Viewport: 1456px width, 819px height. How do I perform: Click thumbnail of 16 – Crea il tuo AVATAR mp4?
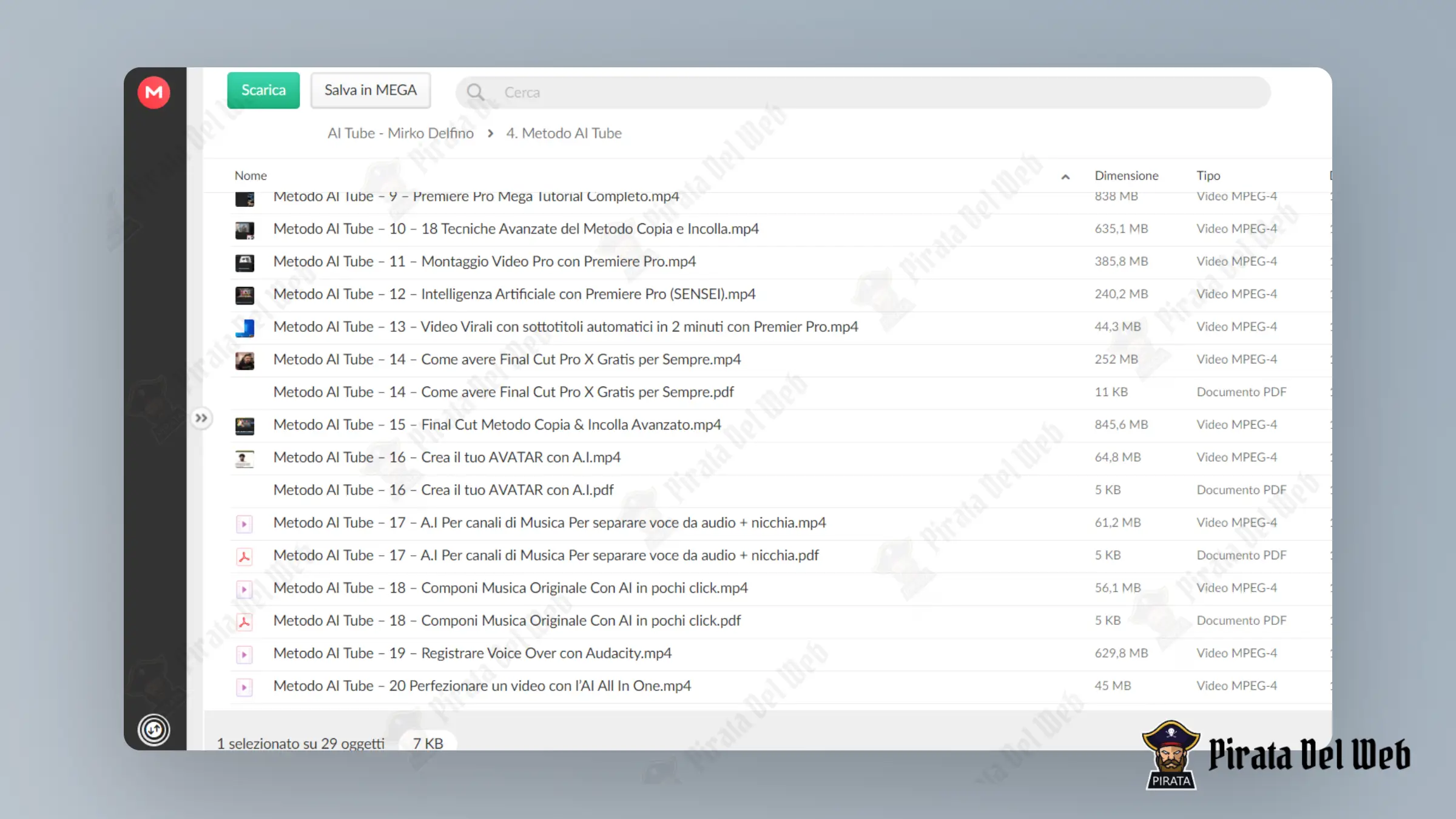244,459
